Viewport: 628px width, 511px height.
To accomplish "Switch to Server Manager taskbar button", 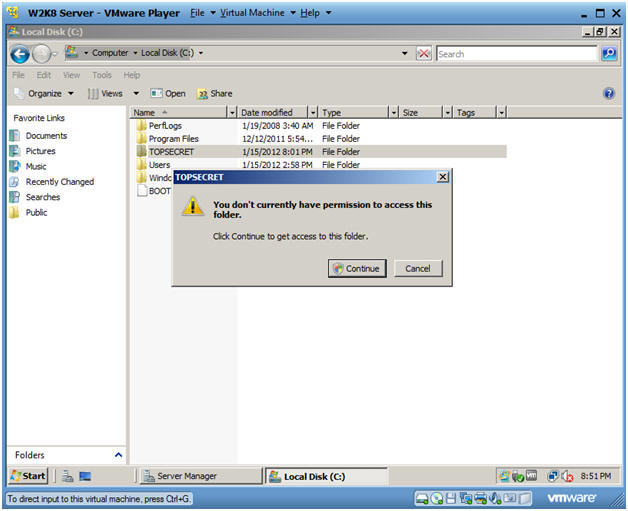I will tap(200, 476).
